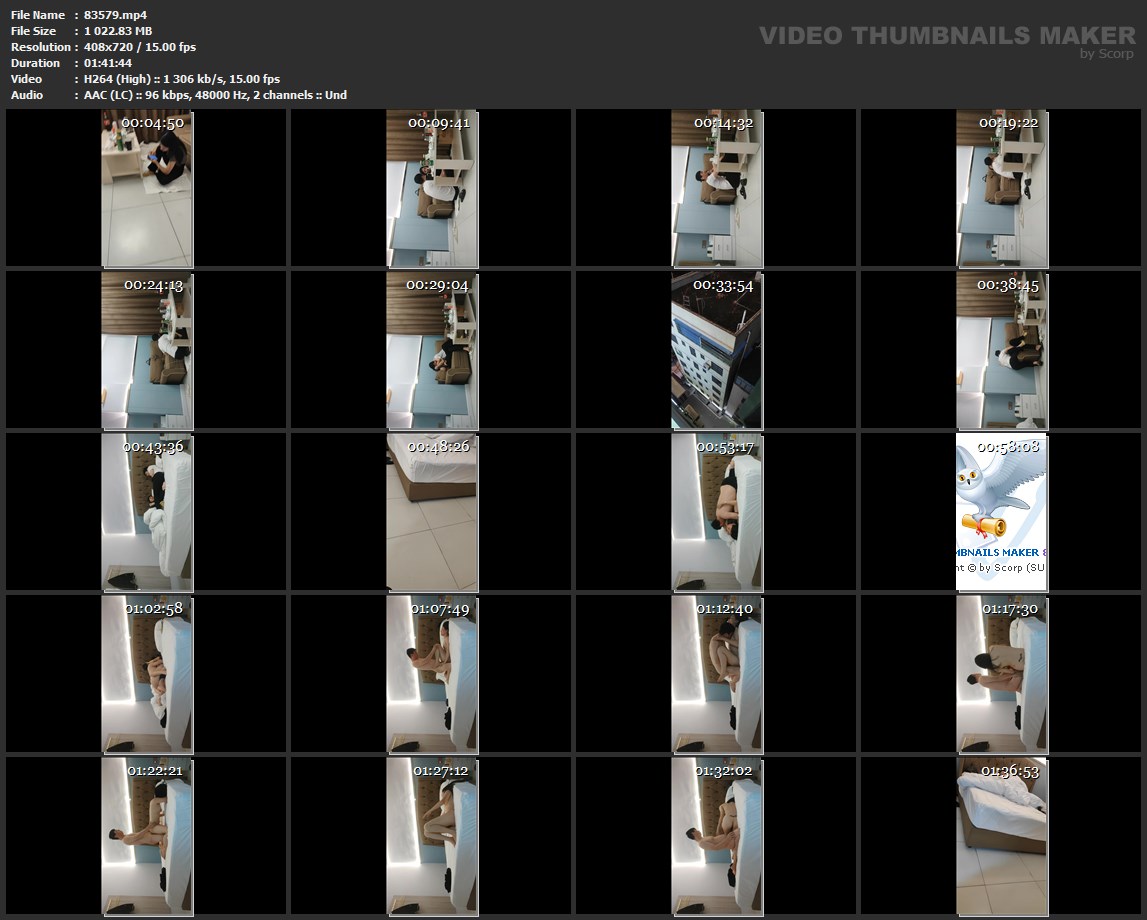Click the Resolution label
The width and height of the screenshot is (1147, 920).
41,47
